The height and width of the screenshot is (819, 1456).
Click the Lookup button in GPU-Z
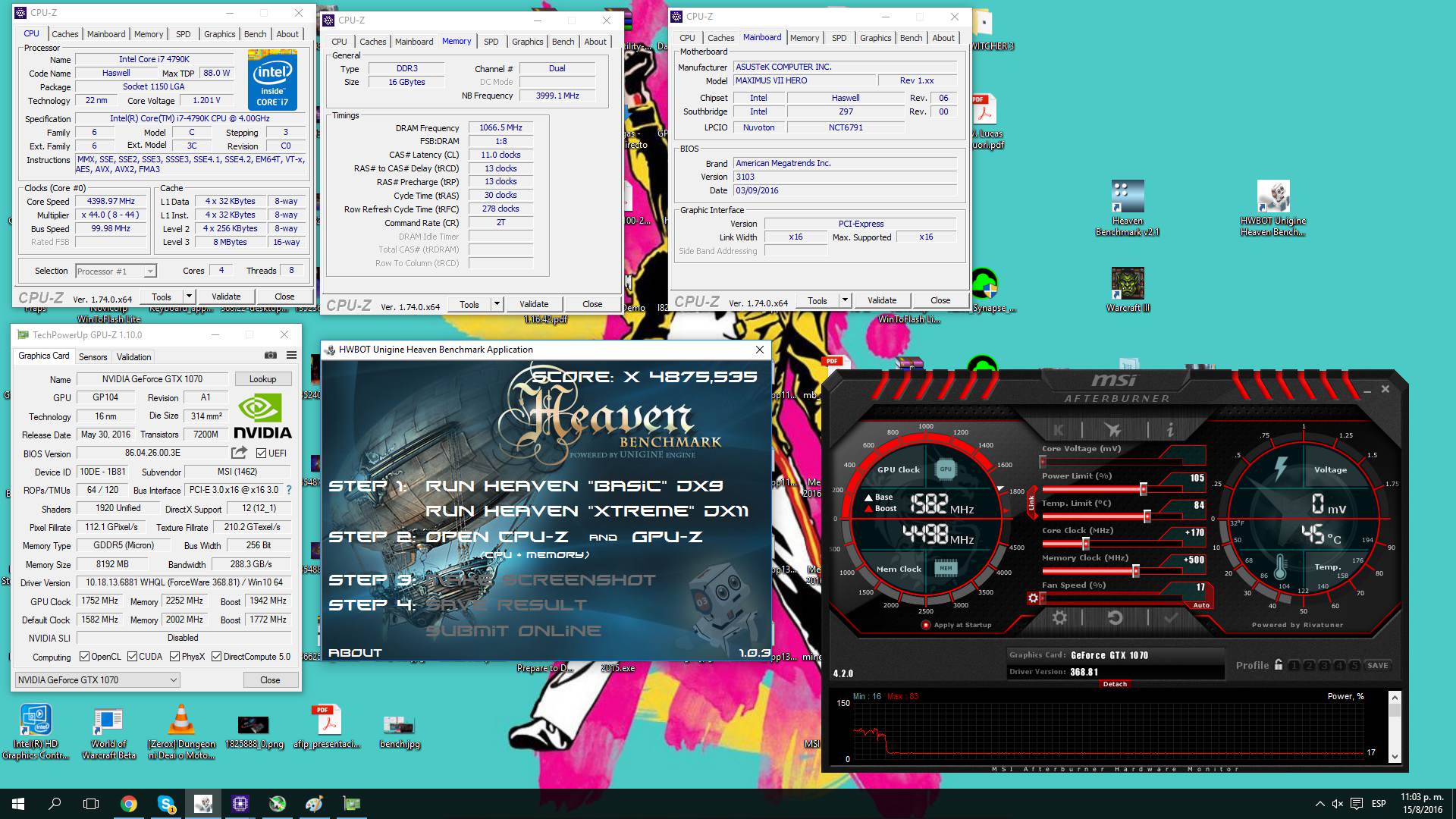[262, 378]
